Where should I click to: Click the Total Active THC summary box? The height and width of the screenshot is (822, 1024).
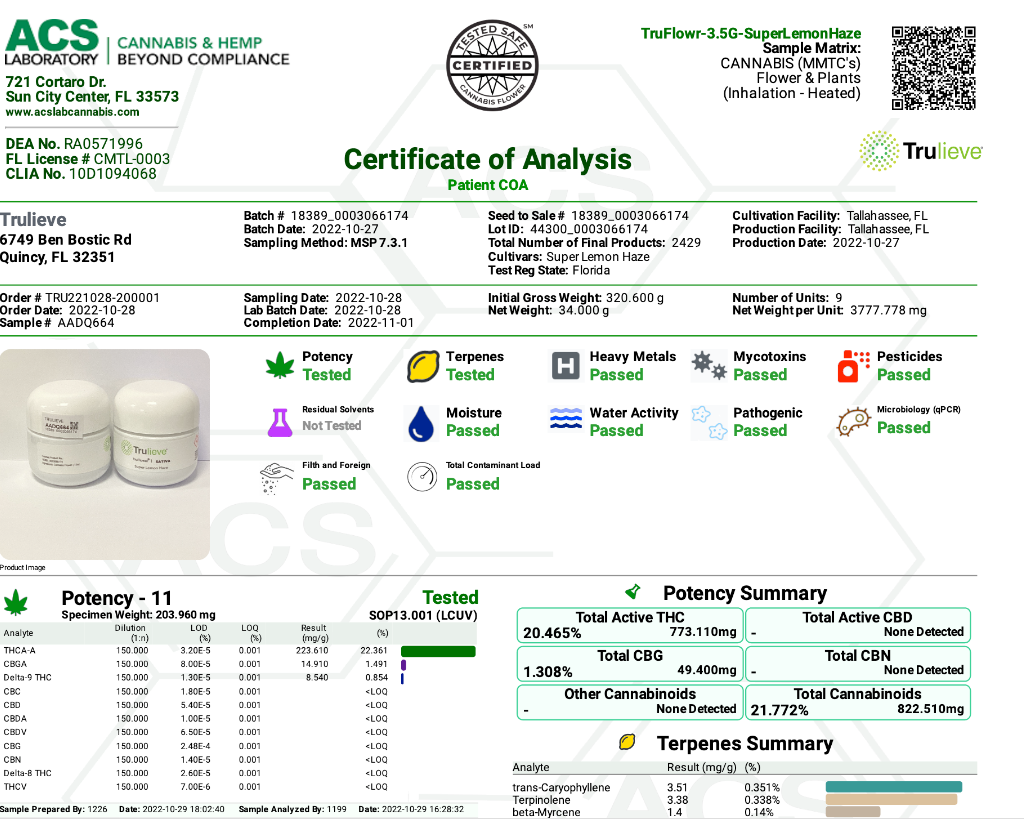630,625
